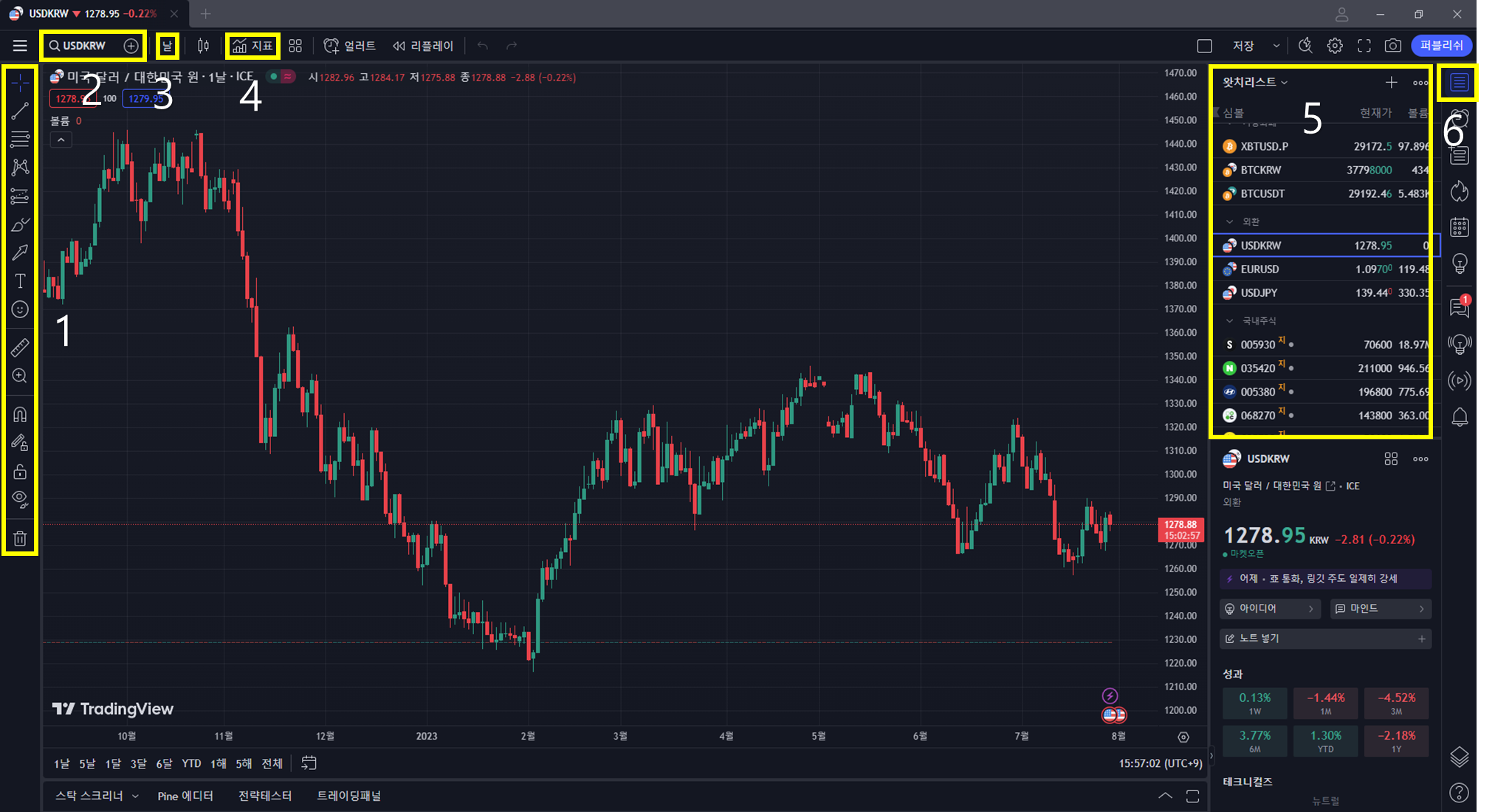1495x812 pixels.
Task: Open the Pine 에디터 tab
Action: (x=185, y=796)
